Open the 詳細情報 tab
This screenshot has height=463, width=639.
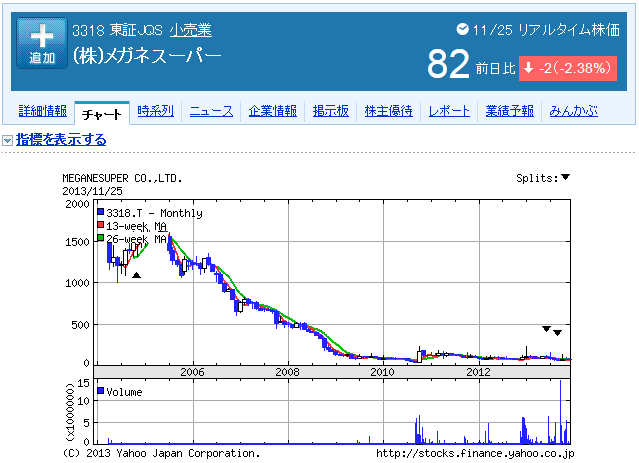coord(43,111)
